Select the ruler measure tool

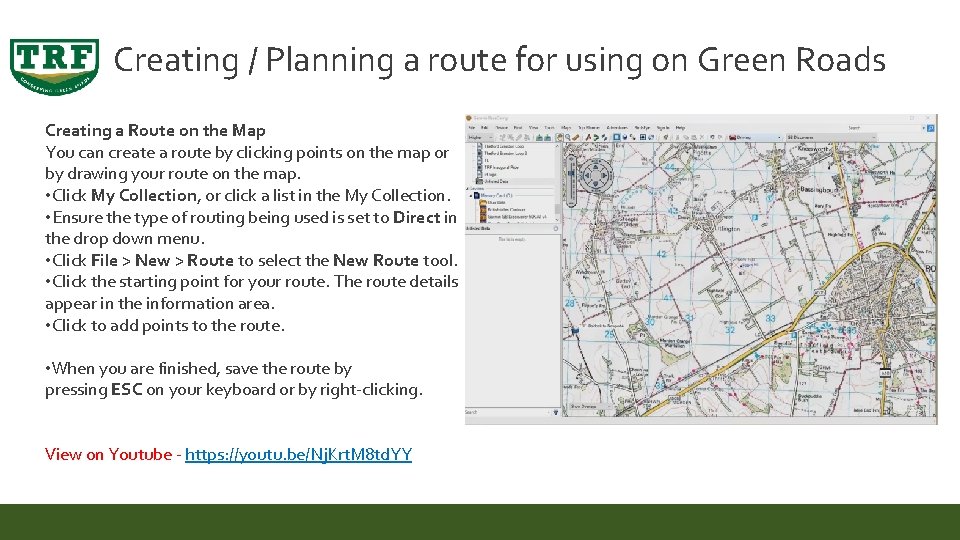576,137
